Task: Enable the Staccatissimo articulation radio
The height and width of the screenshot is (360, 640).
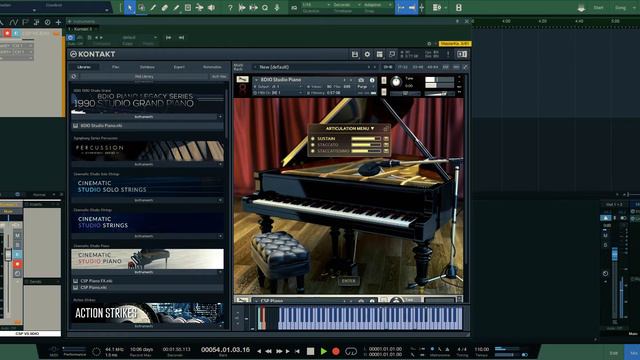Action: coord(313,151)
